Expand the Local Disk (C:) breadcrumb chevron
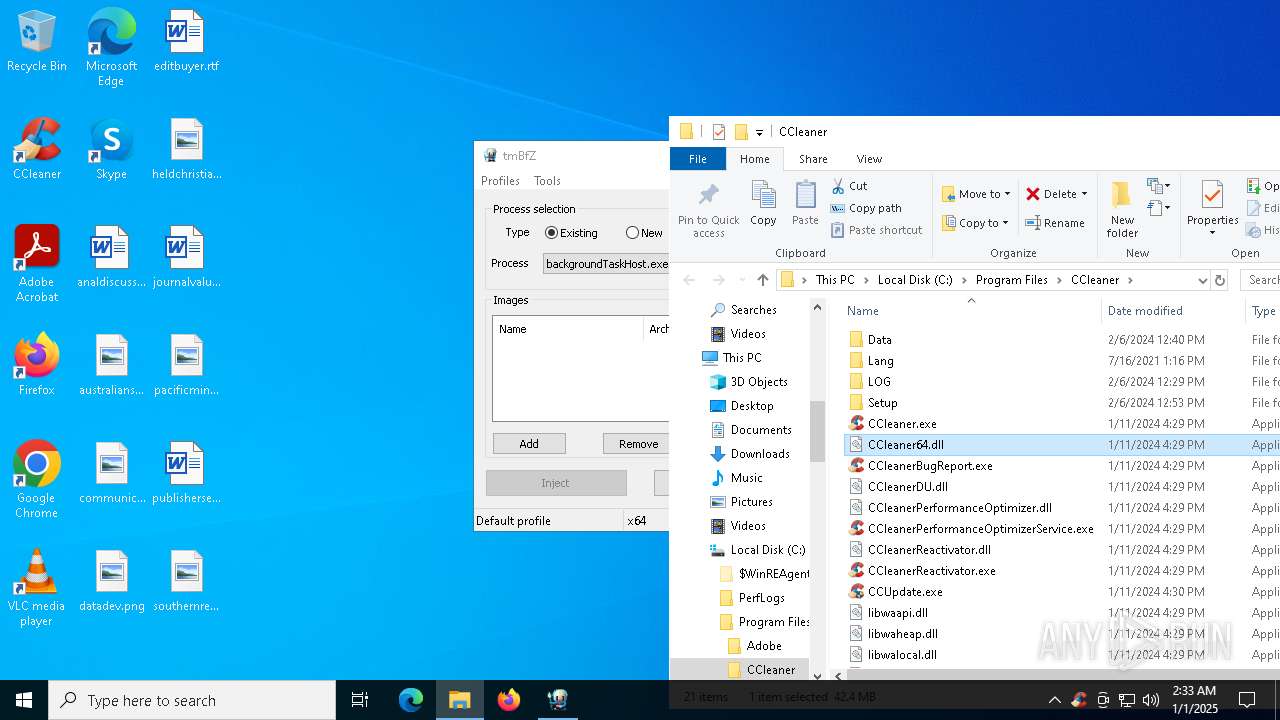This screenshot has height=720, width=1280. point(965,280)
